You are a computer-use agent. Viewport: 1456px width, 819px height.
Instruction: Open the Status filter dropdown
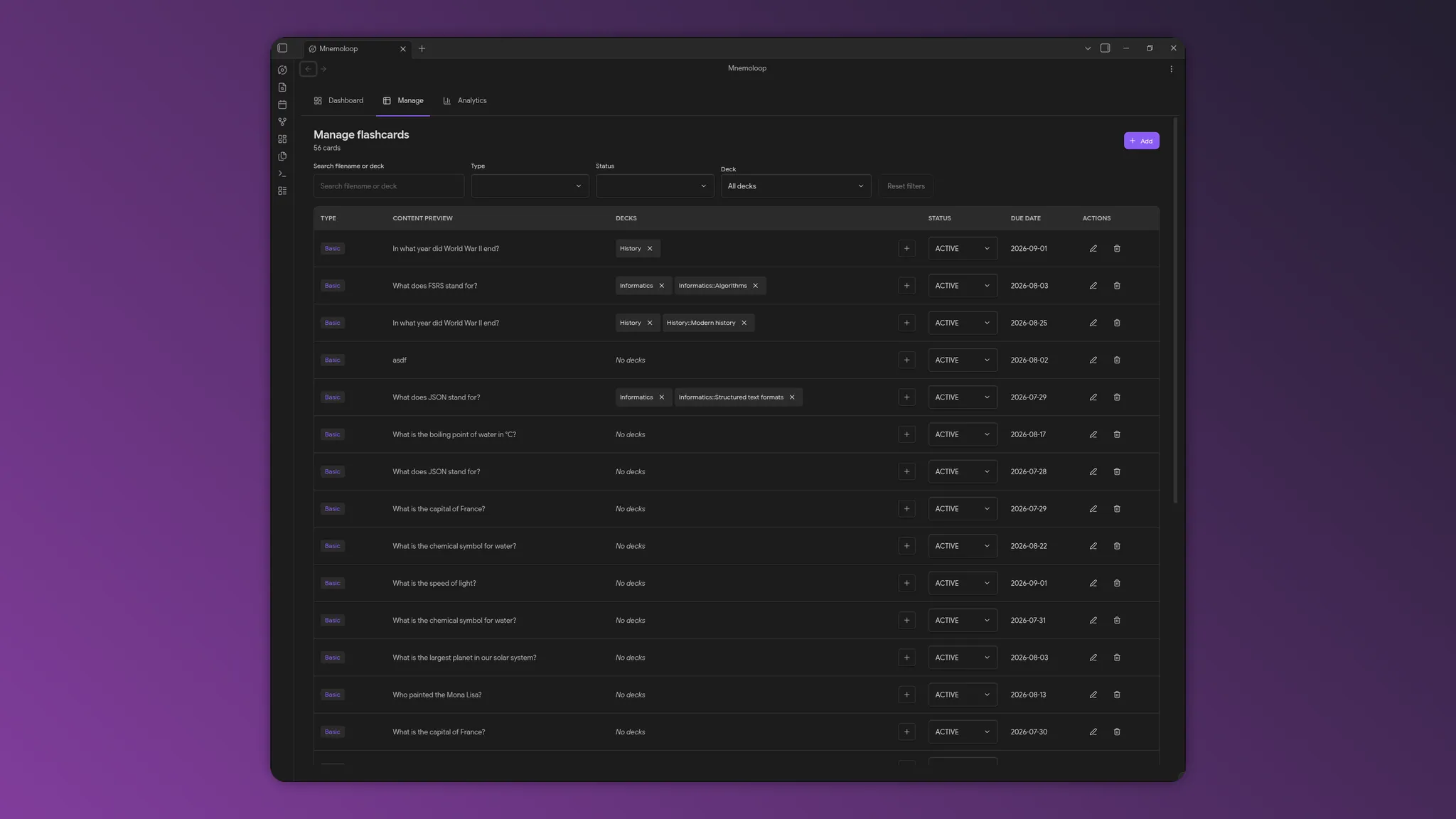(655, 186)
